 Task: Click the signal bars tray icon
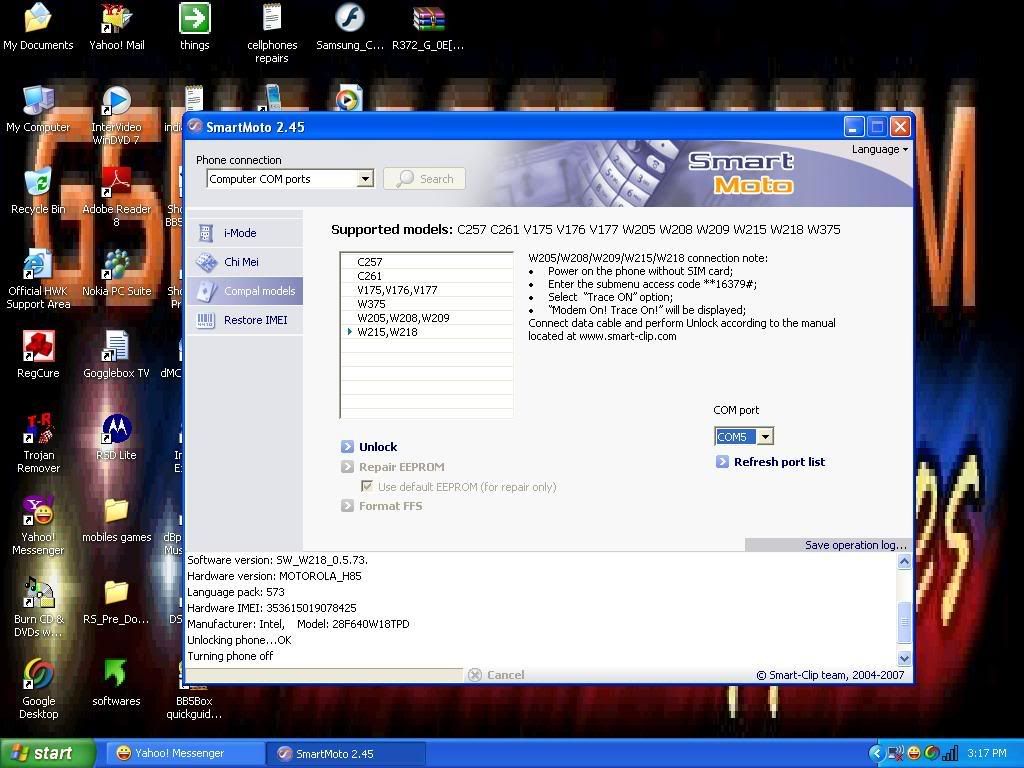[950, 754]
